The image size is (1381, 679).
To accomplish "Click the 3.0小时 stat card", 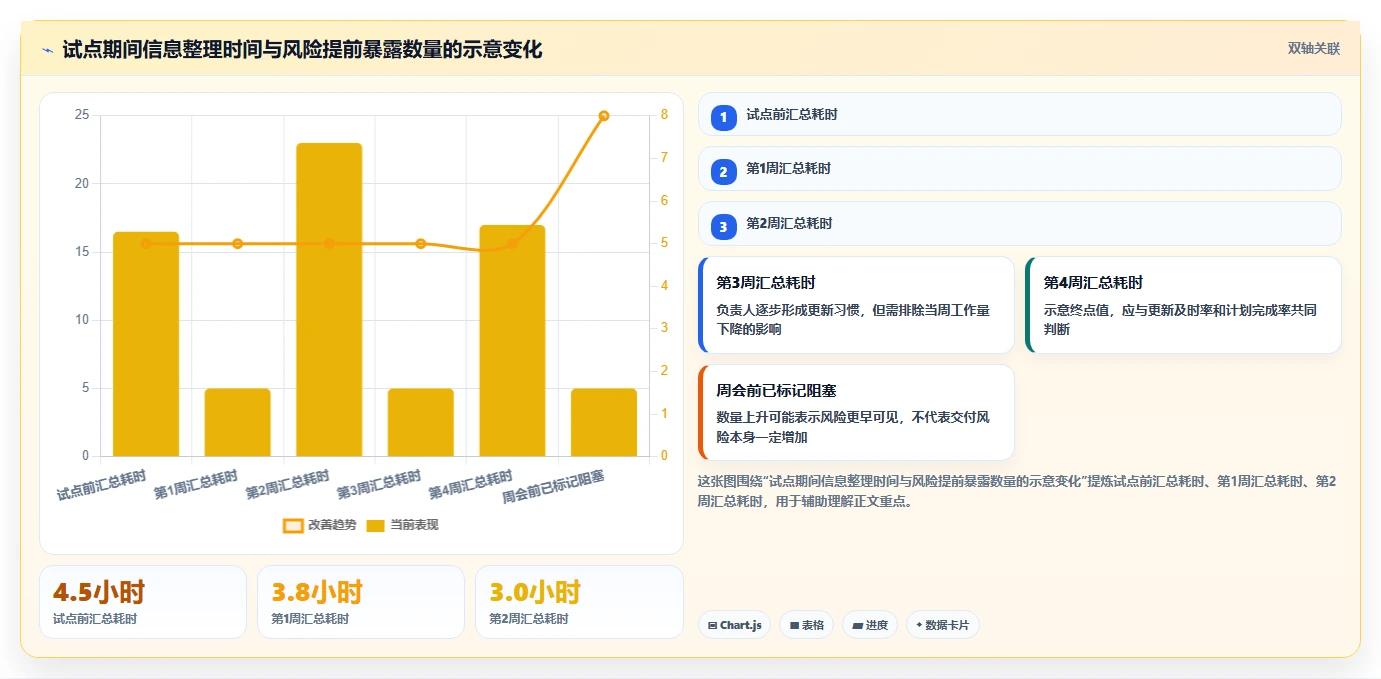I will pyautogui.click(x=579, y=602).
